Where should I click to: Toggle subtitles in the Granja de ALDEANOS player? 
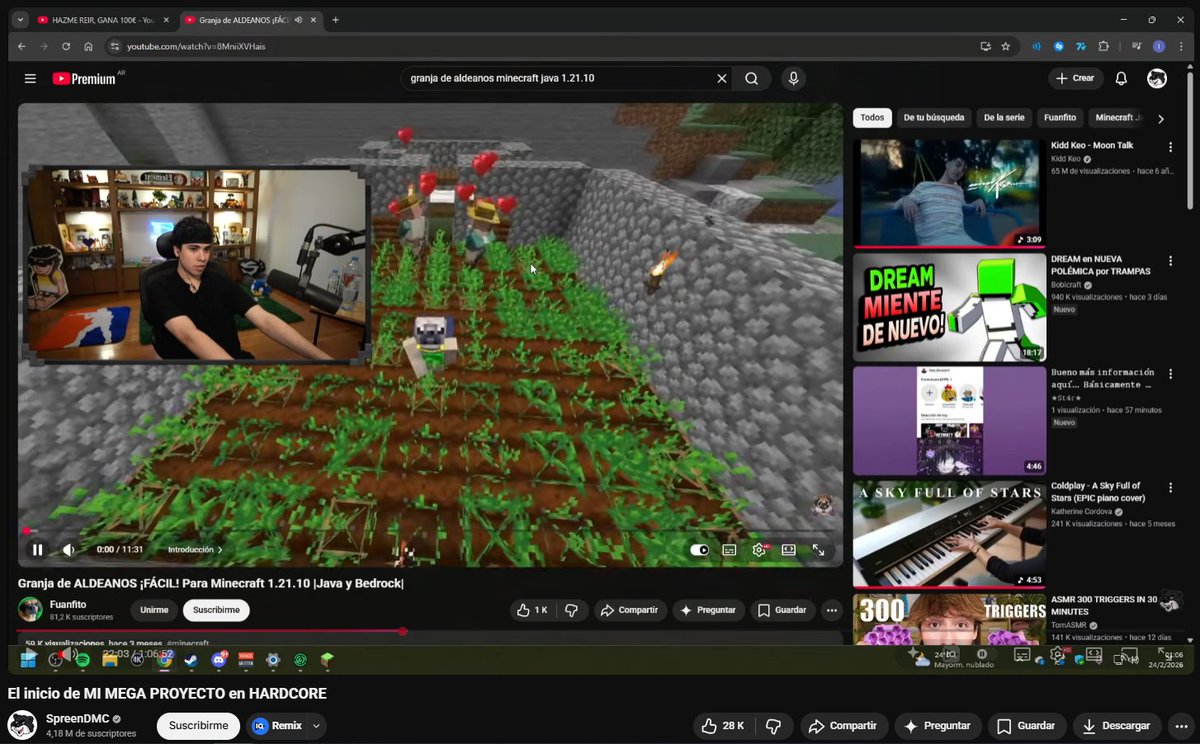pos(729,549)
